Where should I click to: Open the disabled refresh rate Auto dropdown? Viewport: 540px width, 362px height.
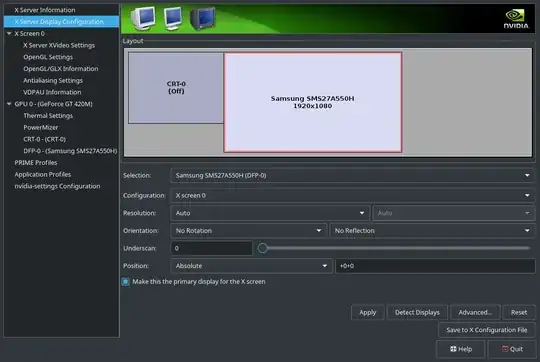click(x=454, y=213)
